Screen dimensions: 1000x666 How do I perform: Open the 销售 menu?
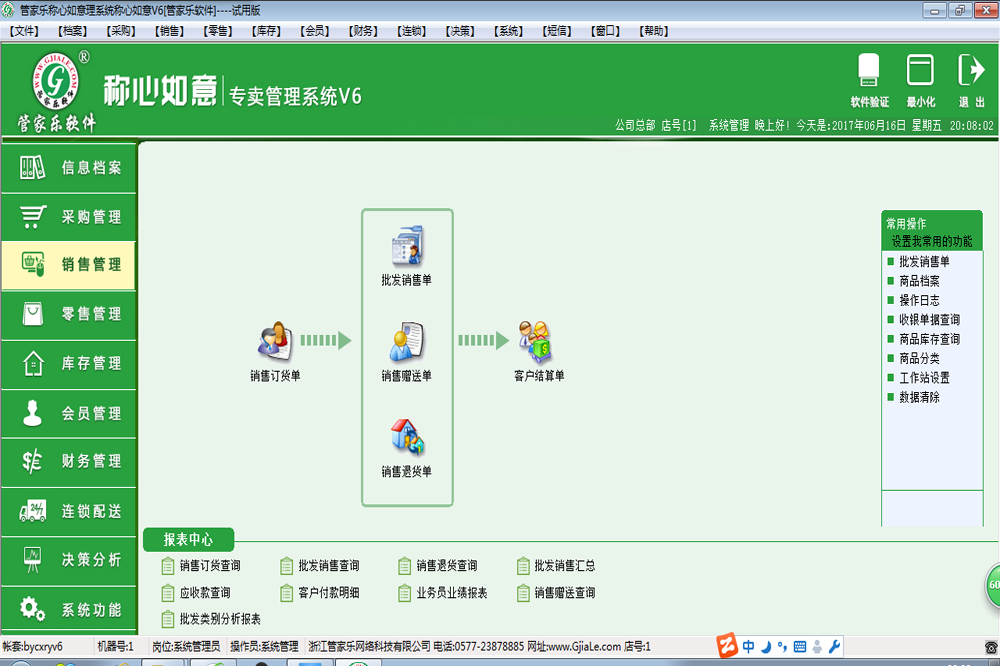click(170, 31)
